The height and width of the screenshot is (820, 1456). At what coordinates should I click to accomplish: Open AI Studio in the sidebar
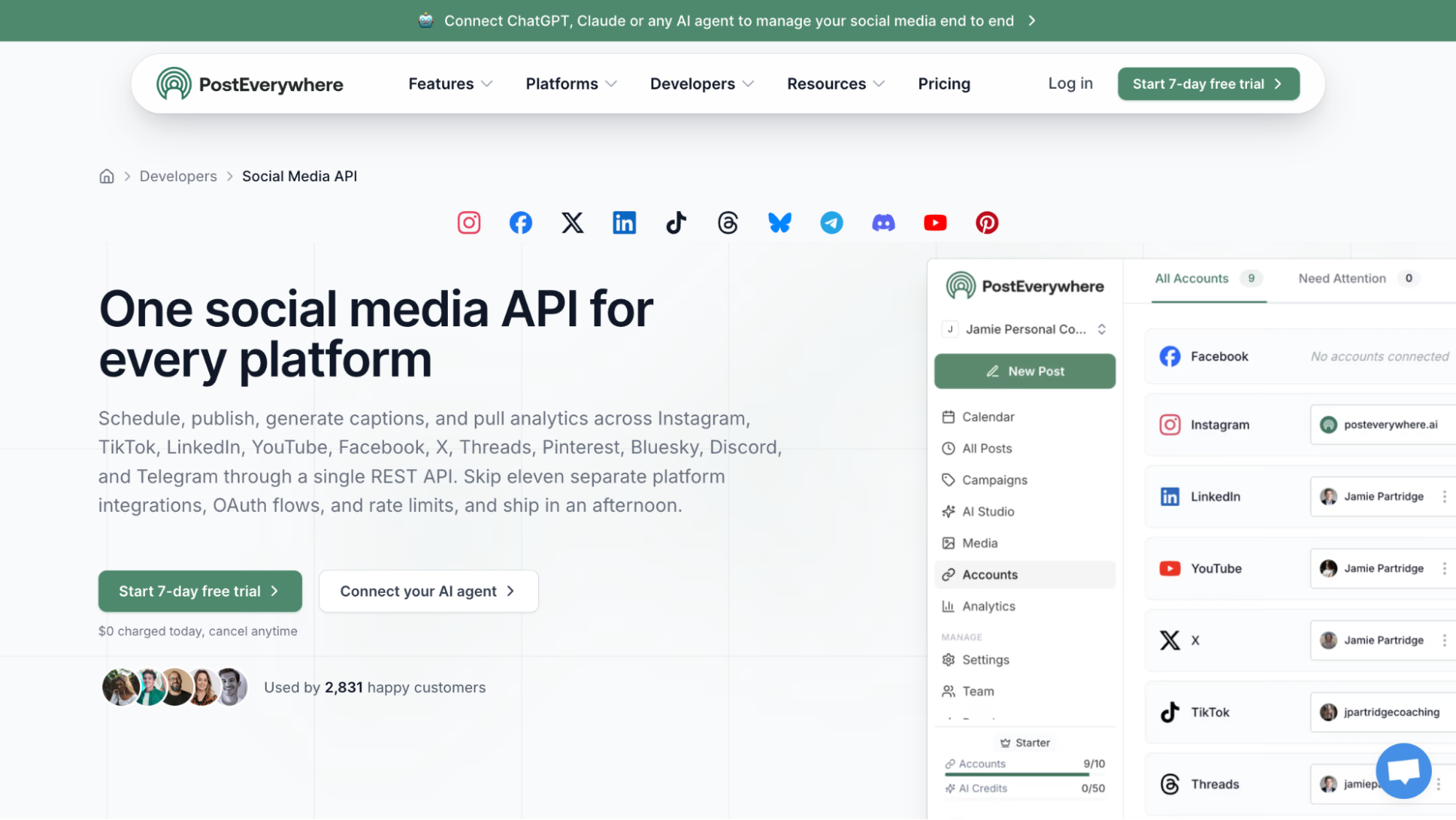tap(1025, 512)
